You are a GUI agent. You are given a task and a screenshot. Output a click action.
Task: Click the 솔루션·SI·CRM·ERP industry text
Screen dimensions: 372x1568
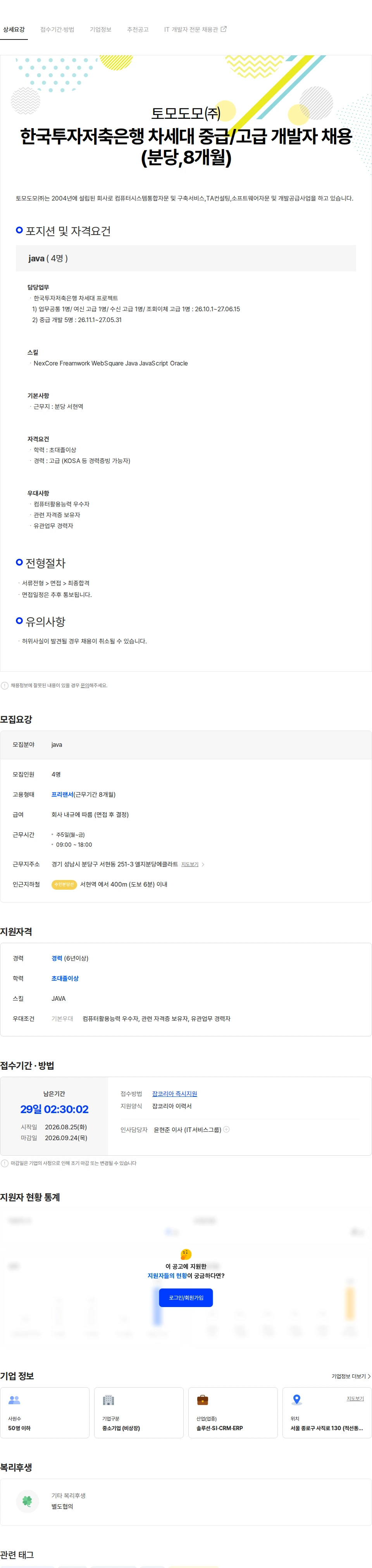[x=219, y=1428]
